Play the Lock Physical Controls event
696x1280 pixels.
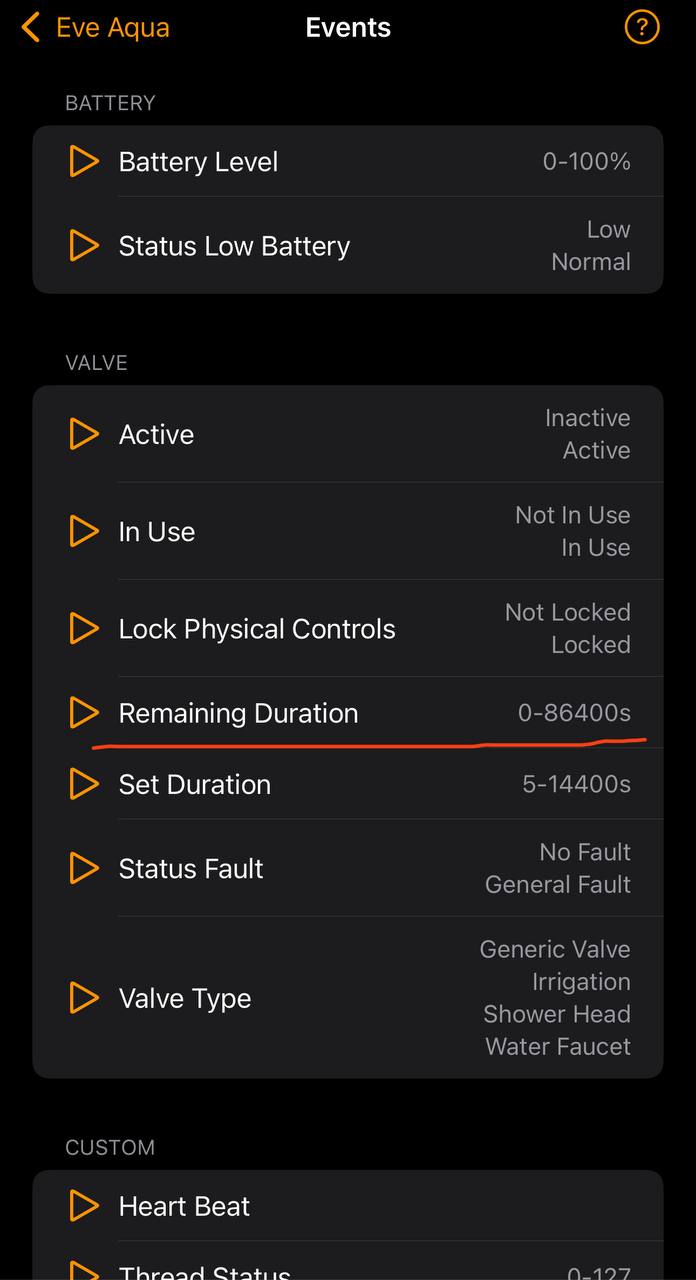coord(84,628)
